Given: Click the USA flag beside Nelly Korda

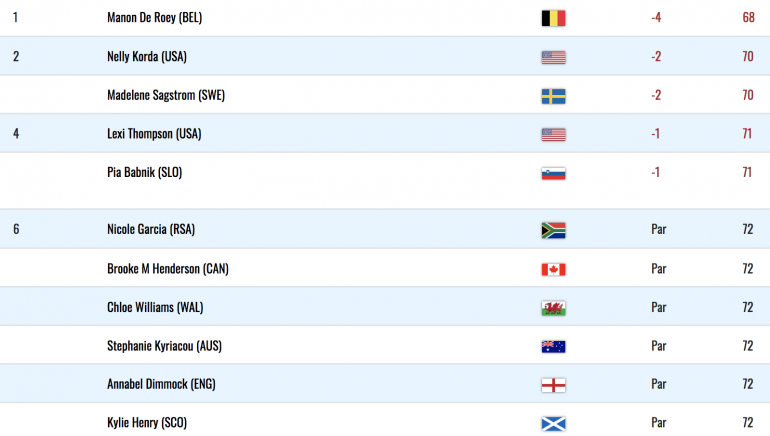Looking at the screenshot, I should 553,57.
